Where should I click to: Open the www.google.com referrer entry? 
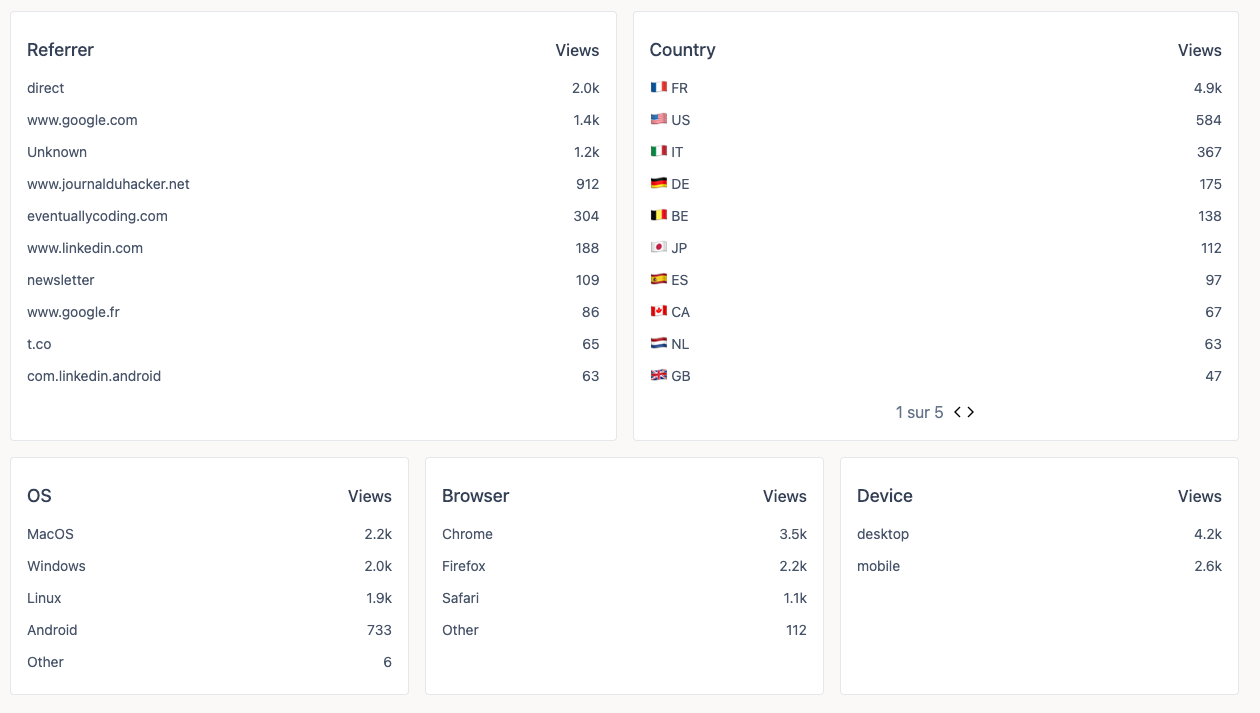pyautogui.click(x=82, y=120)
